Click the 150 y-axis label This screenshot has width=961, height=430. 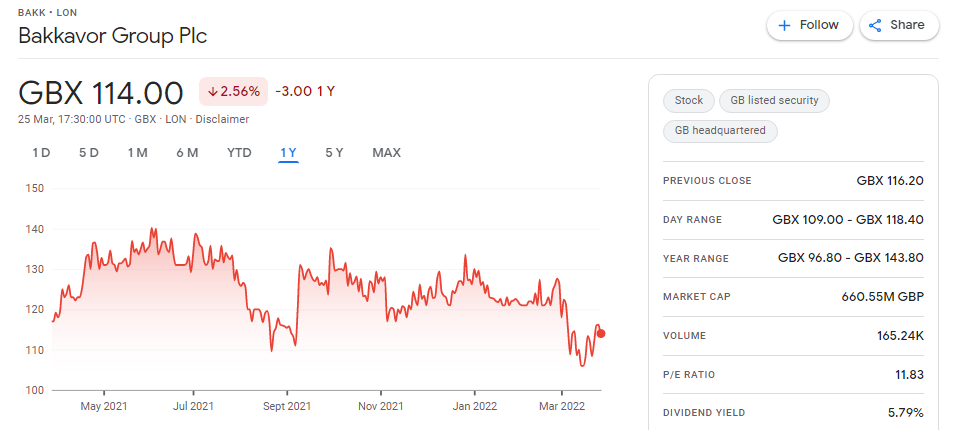coord(37,188)
